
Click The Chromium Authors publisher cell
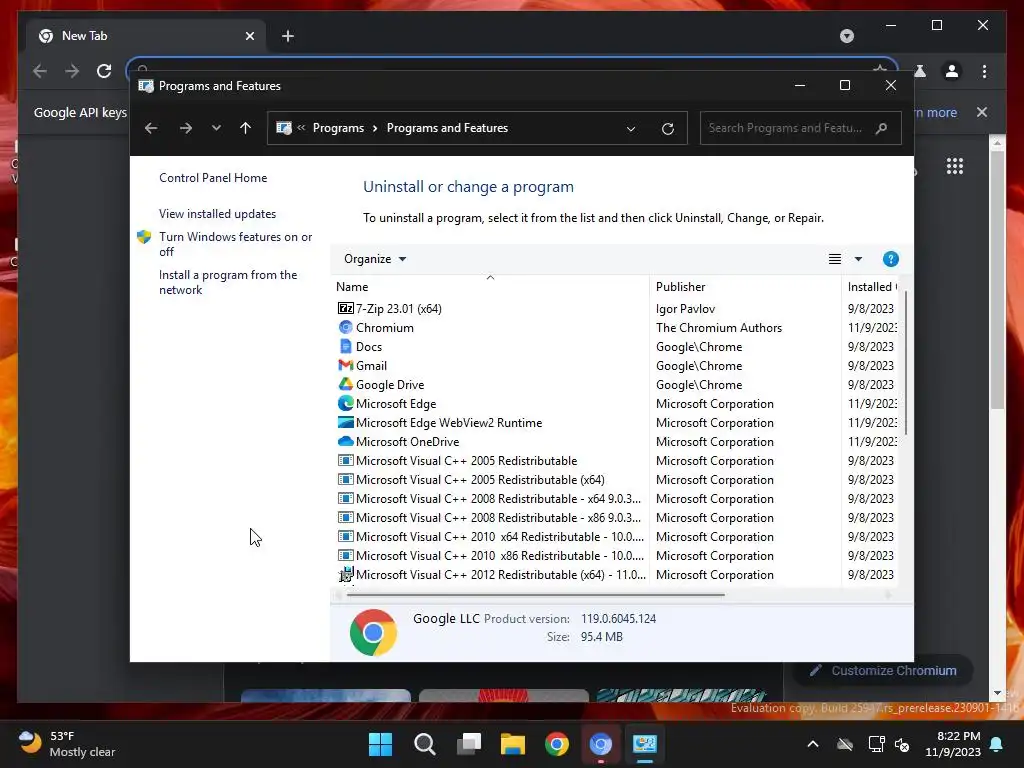718,327
